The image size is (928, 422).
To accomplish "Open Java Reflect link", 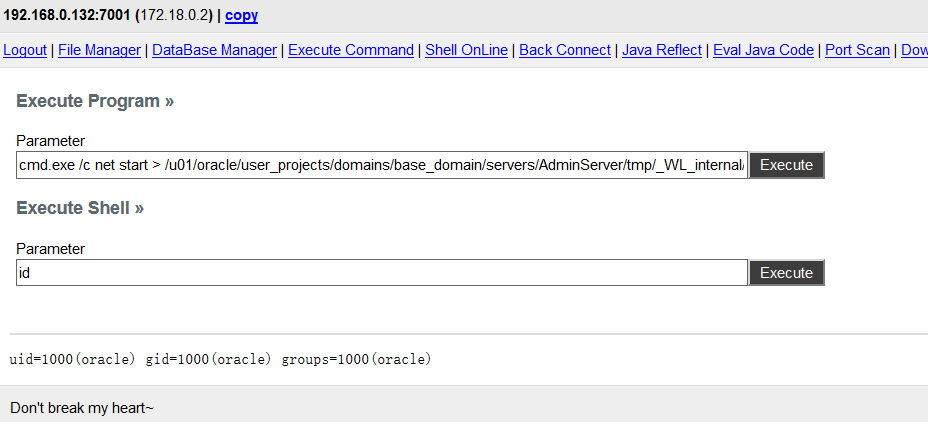I will tap(662, 50).
